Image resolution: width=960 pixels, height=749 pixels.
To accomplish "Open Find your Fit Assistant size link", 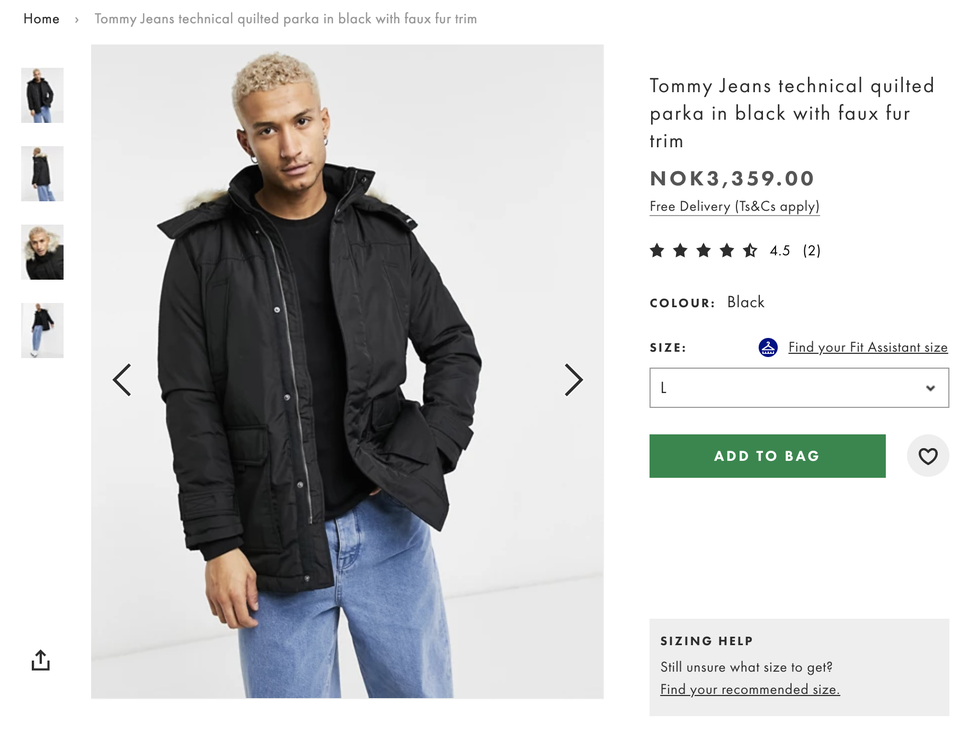I will click(x=867, y=348).
